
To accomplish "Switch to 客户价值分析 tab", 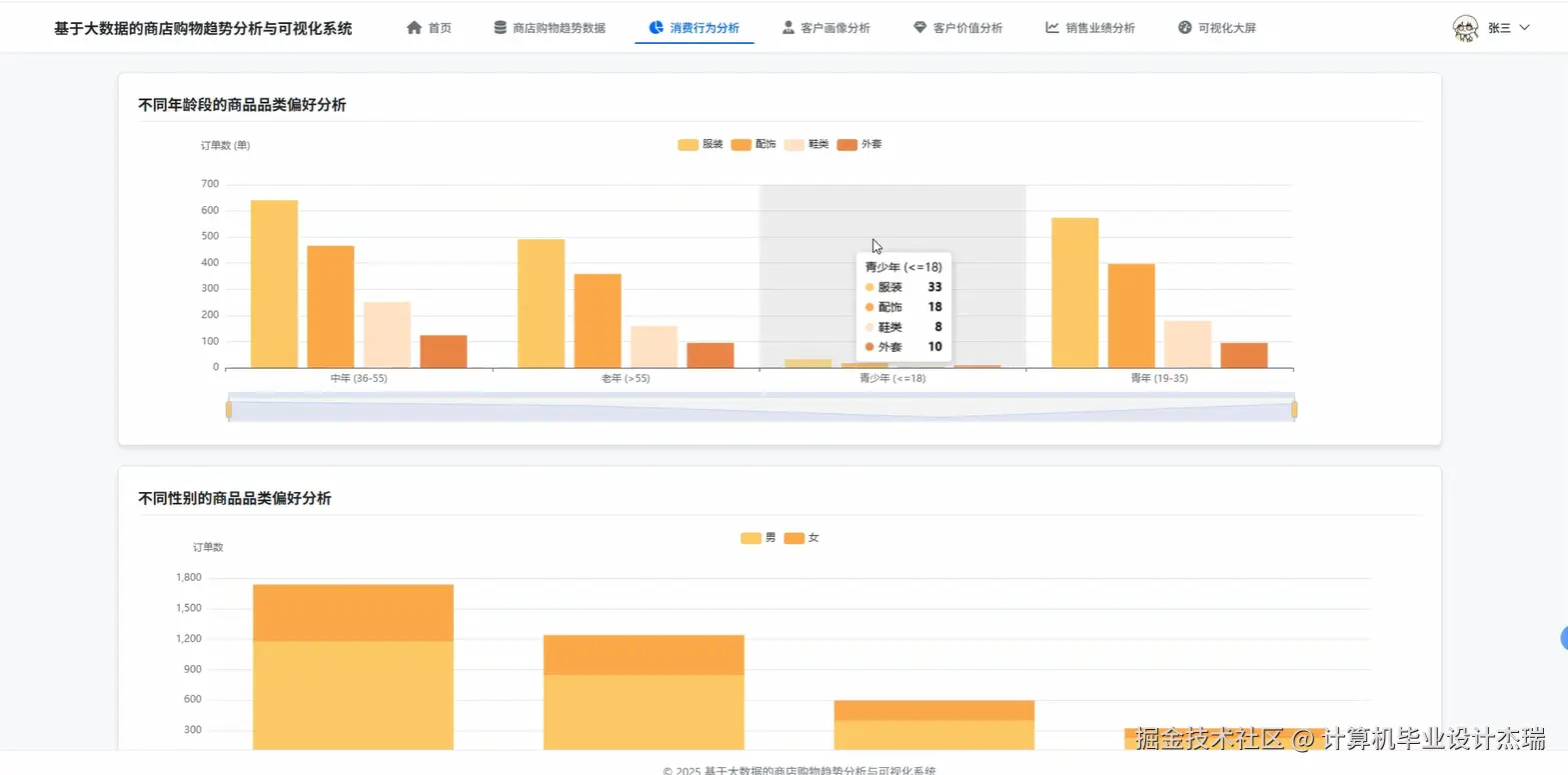I will click(x=958, y=28).
